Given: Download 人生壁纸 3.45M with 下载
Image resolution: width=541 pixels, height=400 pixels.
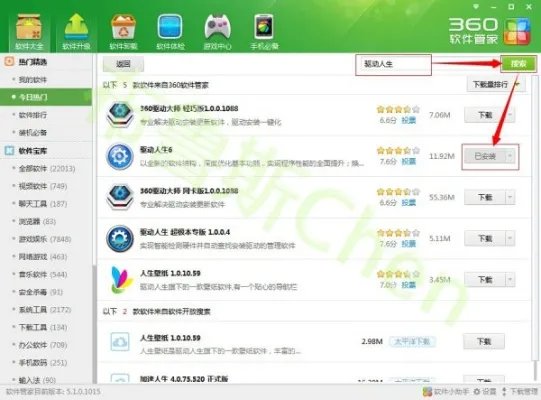Looking at the screenshot, I should pyautogui.click(x=485, y=280).
